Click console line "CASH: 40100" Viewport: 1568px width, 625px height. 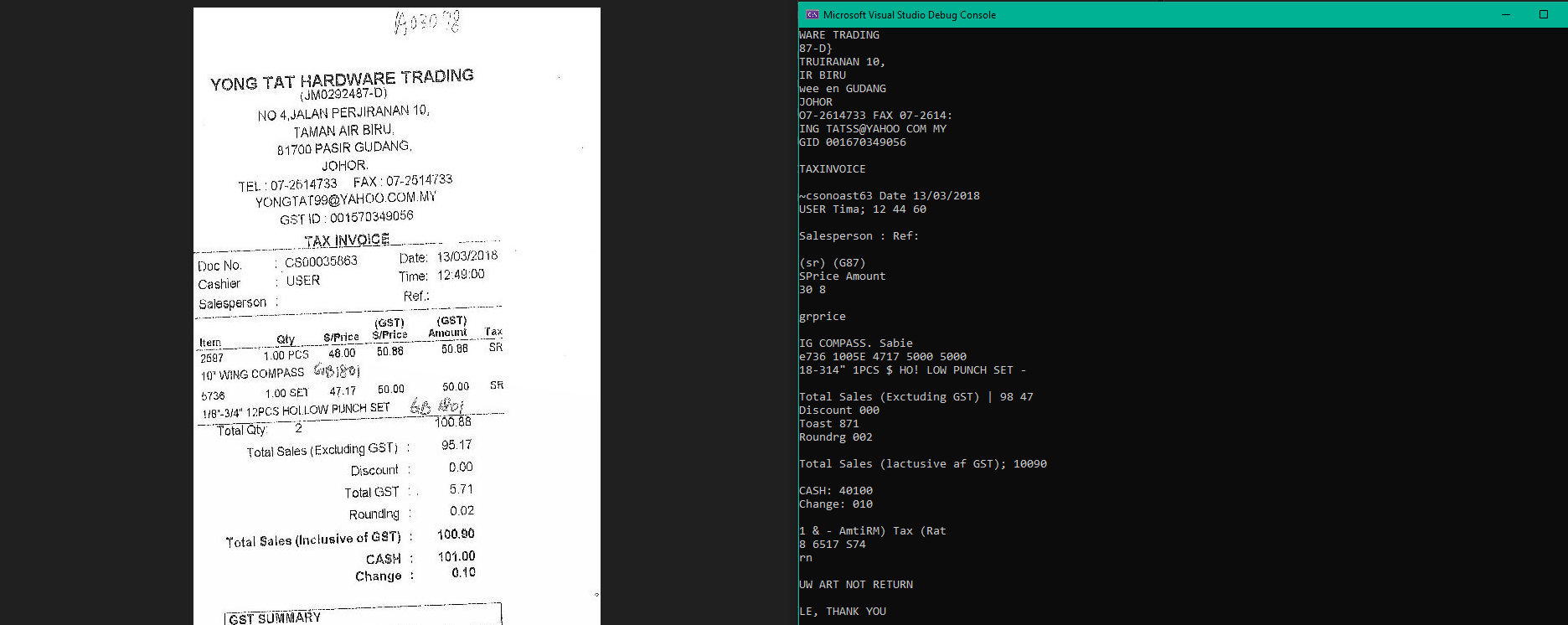tap(836, 491)
